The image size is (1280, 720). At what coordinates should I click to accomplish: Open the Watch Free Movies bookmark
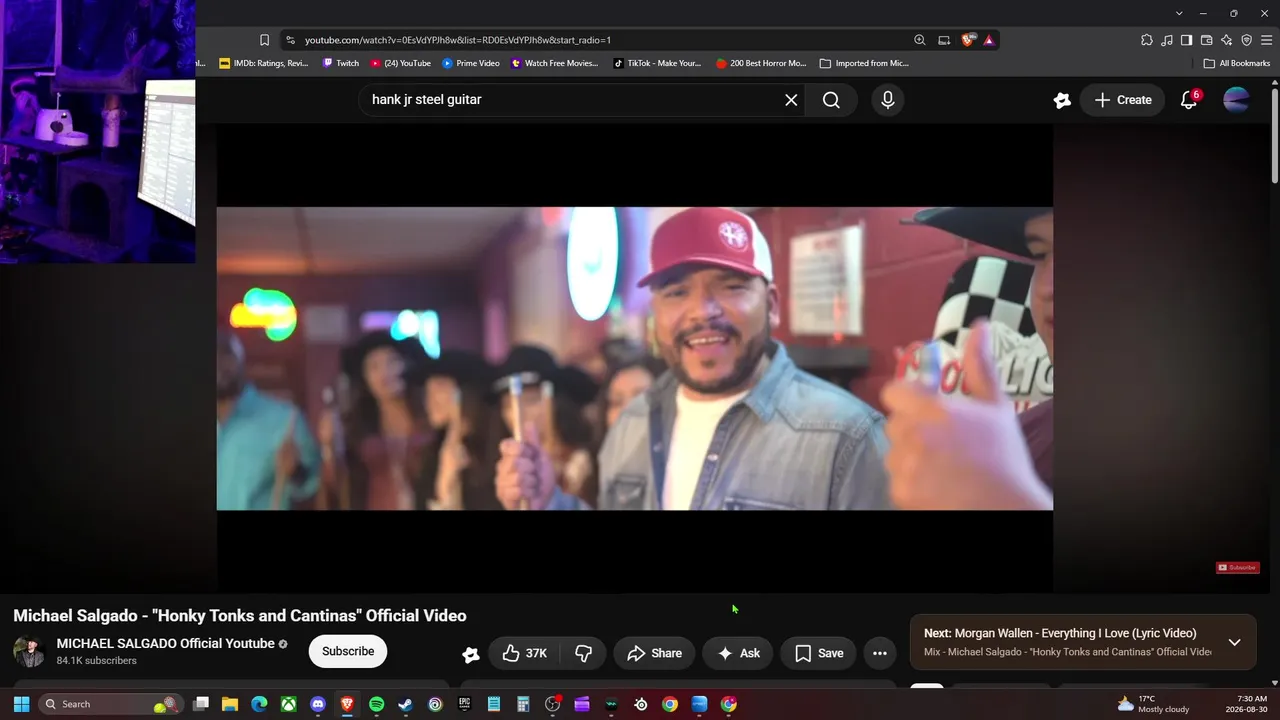tap(555, 63)
